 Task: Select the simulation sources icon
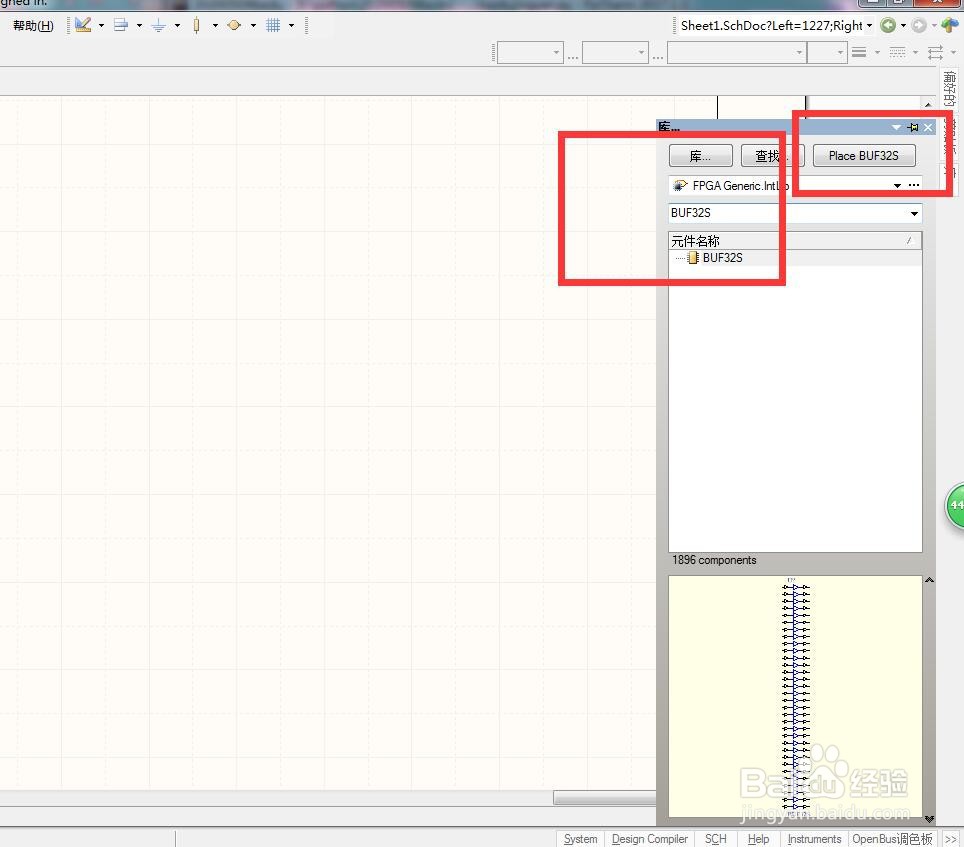click(x=234, y=25)
